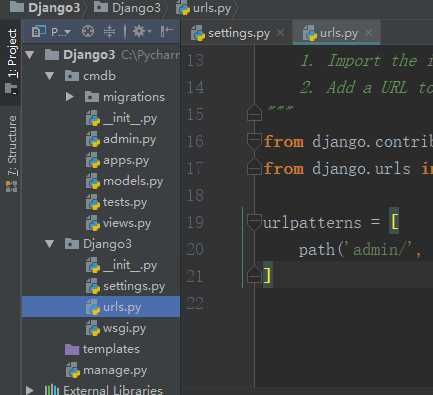Screen dimensions: 433x395
Task: Click the second Django3 breadcrumb
Action: [127, 8]
